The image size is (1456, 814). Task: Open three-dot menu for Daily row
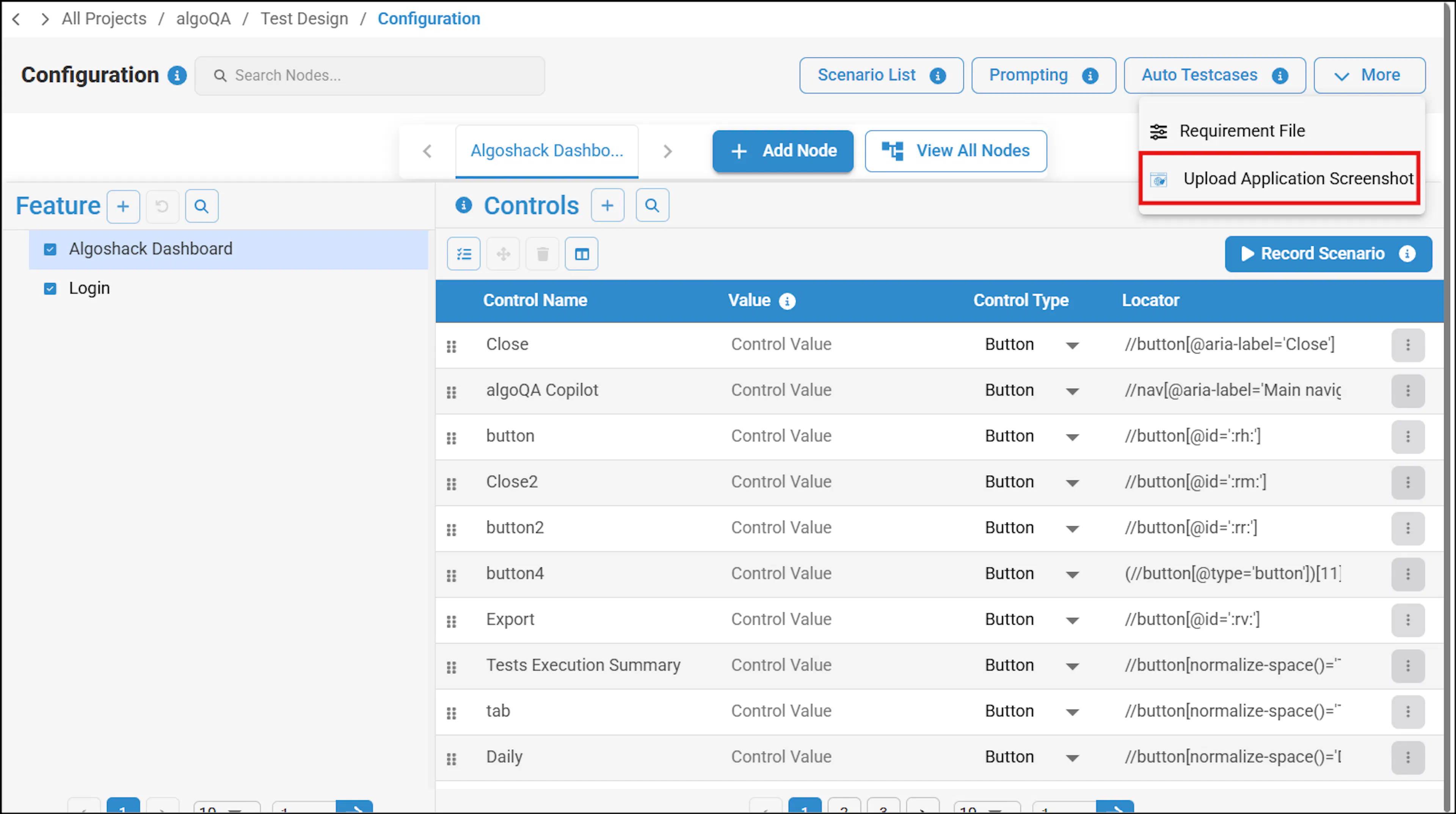1407,757
